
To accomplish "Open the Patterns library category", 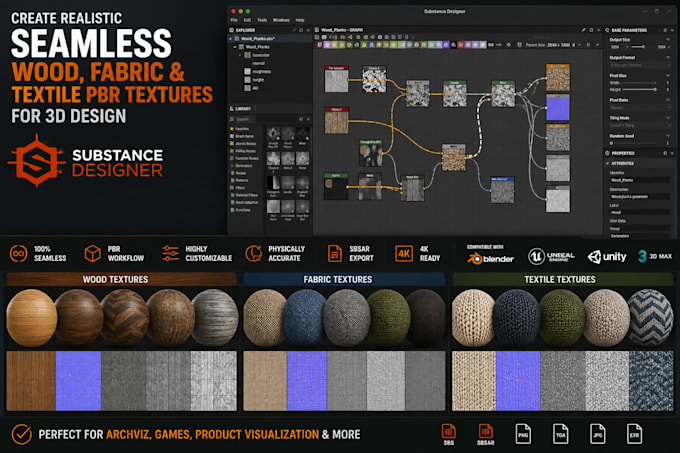I will tap(239, 180).
